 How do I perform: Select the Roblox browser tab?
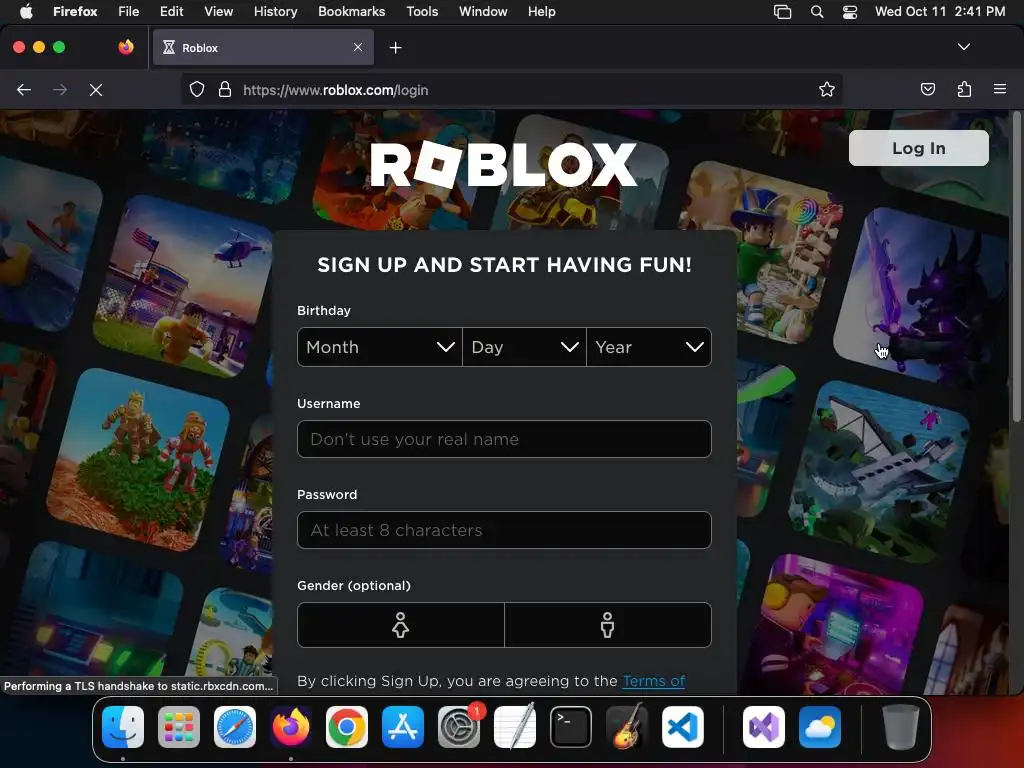tap(263, 47)
